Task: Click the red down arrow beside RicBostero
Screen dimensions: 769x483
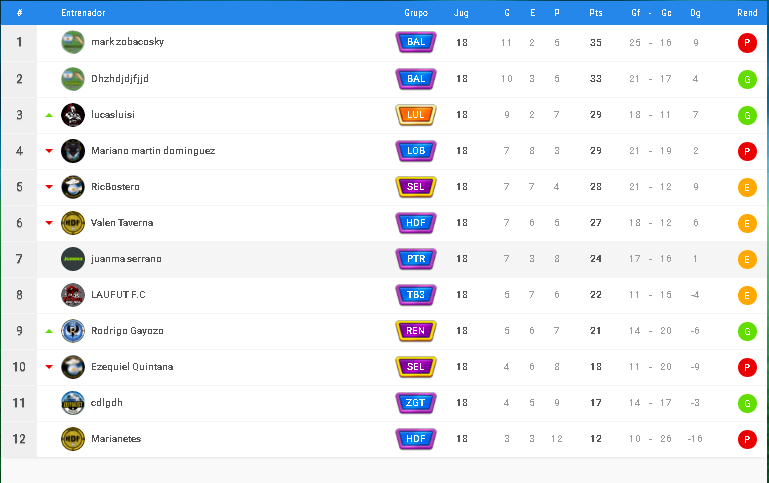Action: pos(48,187)
